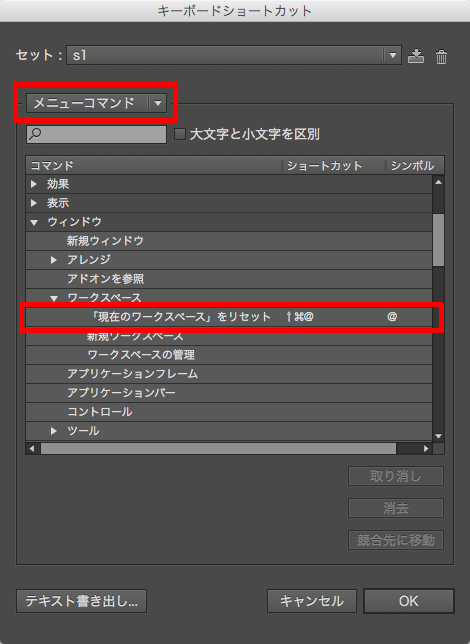Click the @ symbol cell
Screen dimensions: 470x644
(x=392, y=316)
